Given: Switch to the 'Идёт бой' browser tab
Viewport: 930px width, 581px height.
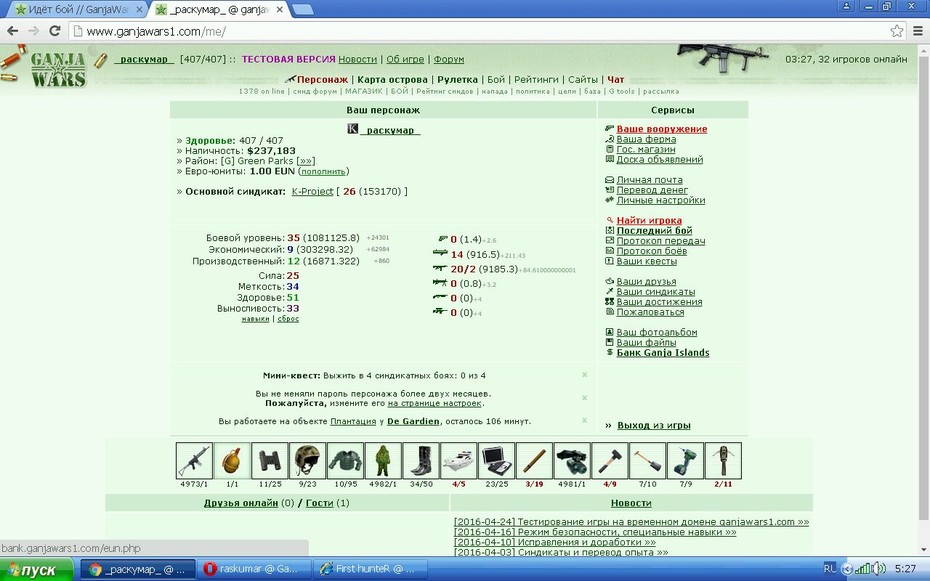Looking at the screenshot, I should point(74,9).
